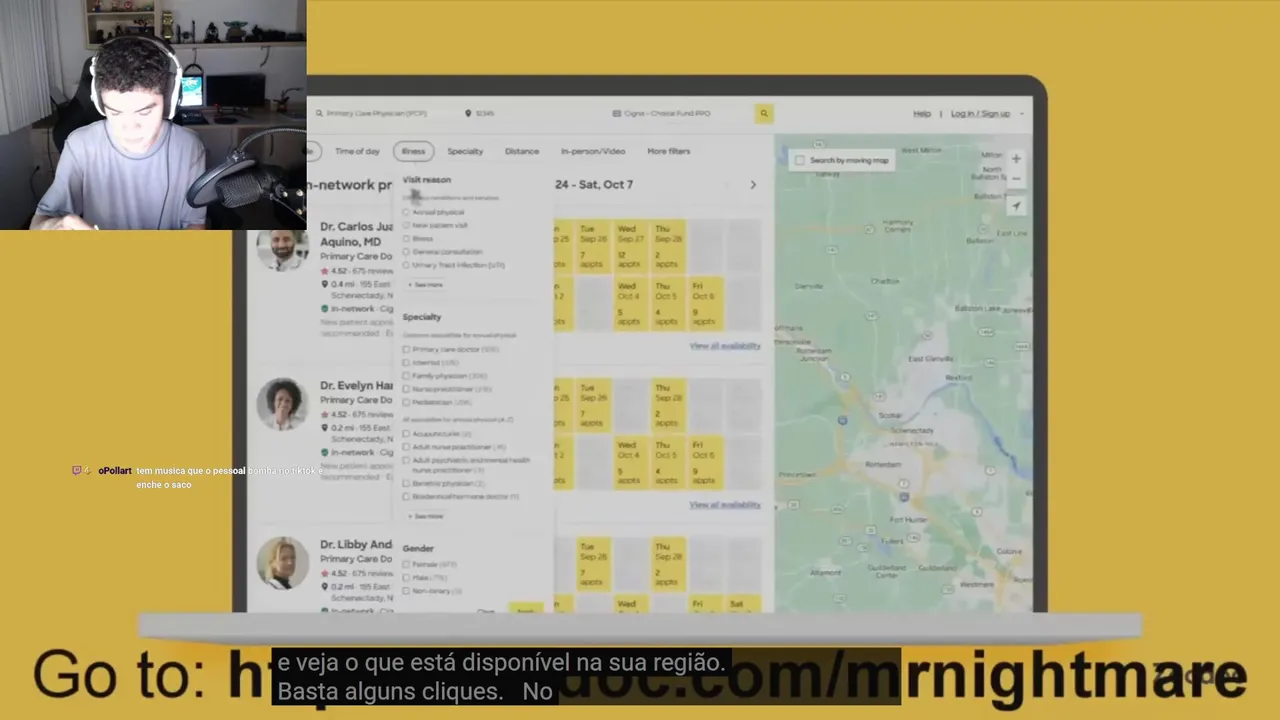Expand See more under Visit reason

coord(425,285)
